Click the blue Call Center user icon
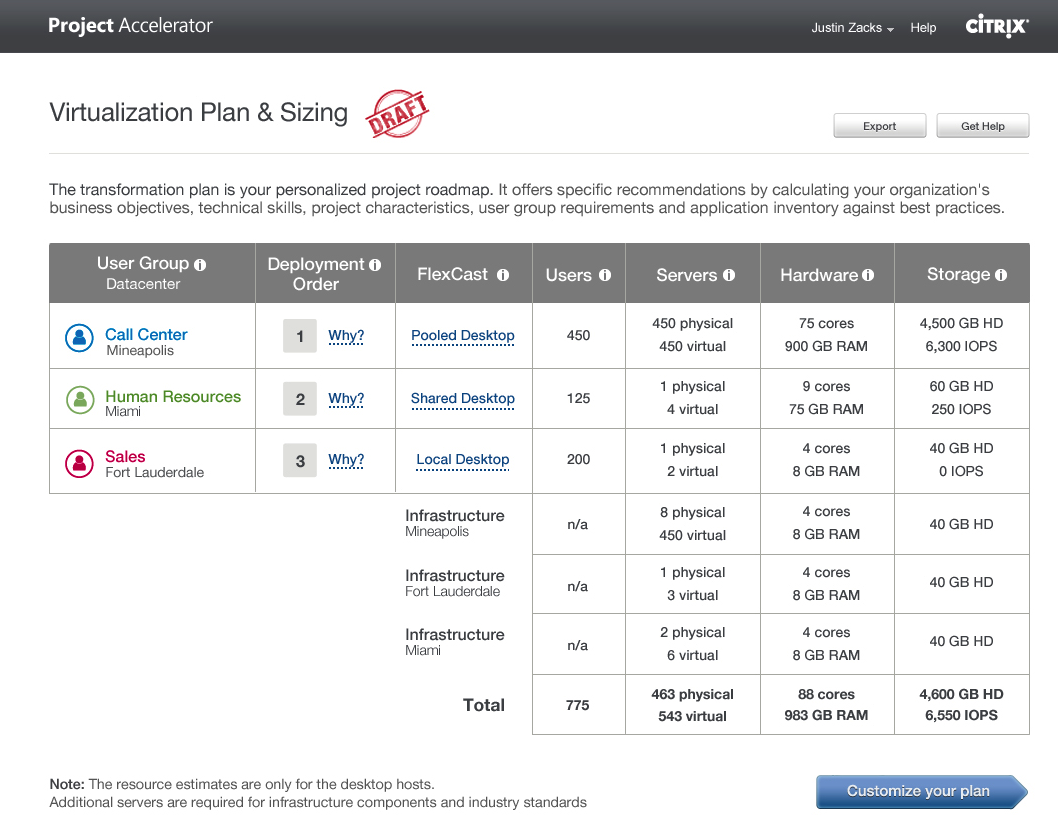Screen dimensions: 1058x827 tap(79, 337)
